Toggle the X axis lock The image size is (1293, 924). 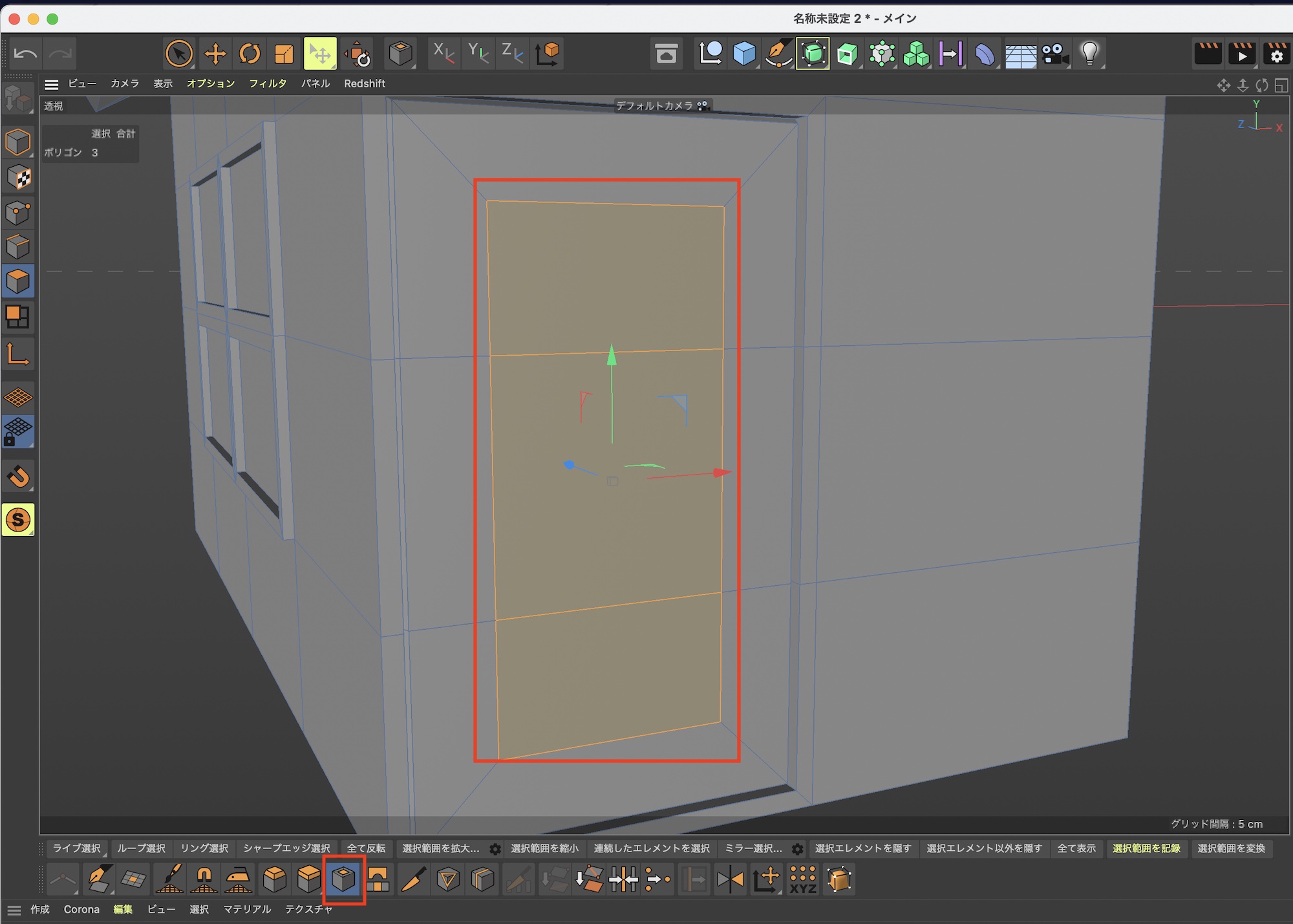pyautogui.click(x=443, y=54)
